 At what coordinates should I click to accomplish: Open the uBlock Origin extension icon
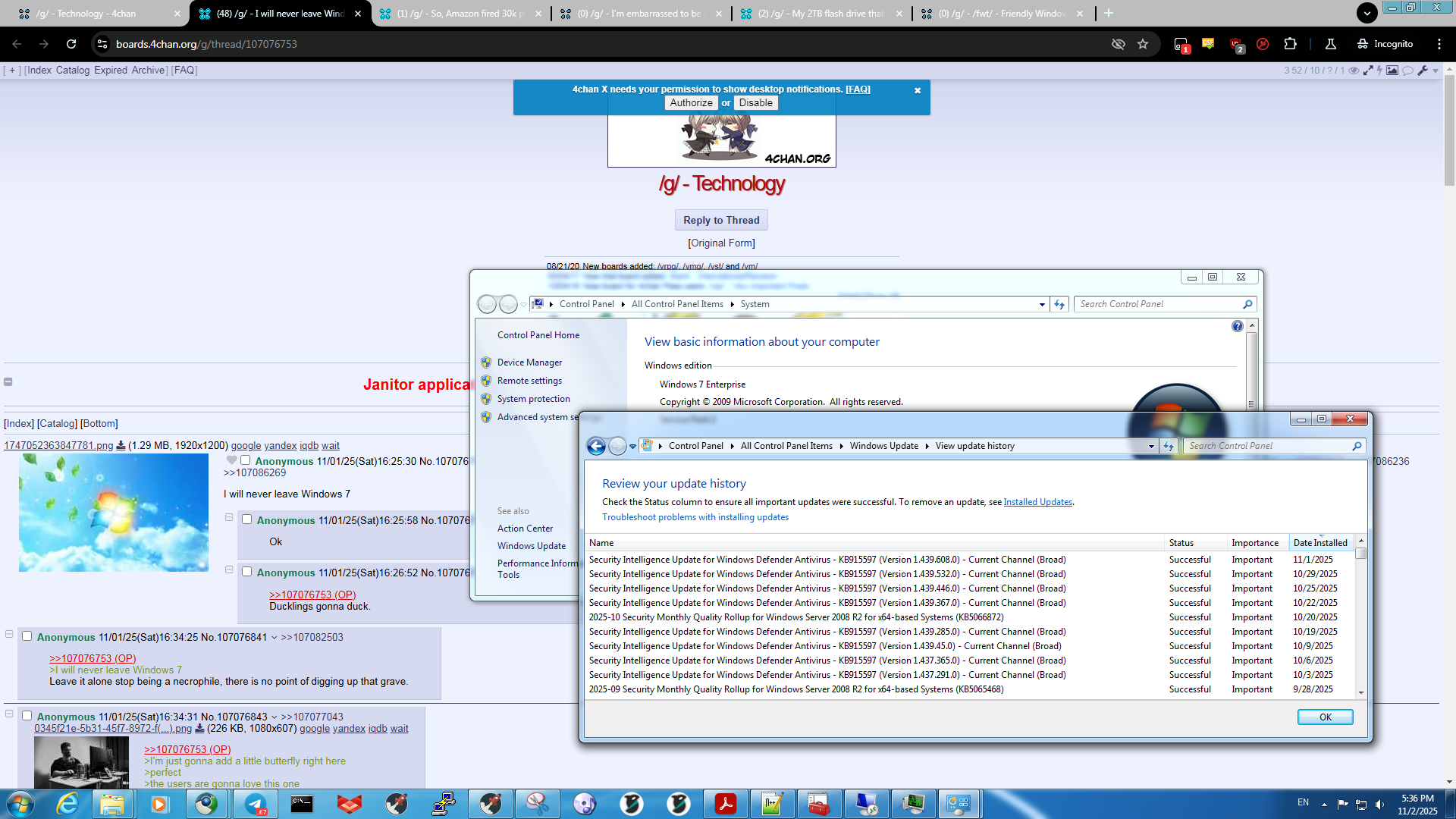[x=1235, y=44]
